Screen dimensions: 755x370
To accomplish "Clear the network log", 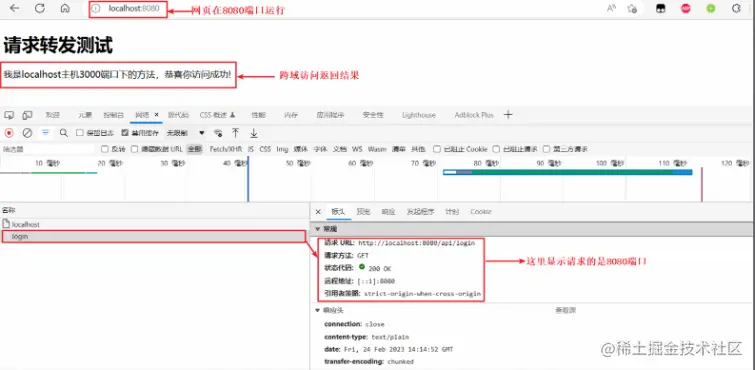I will click(x=27, y=133).
